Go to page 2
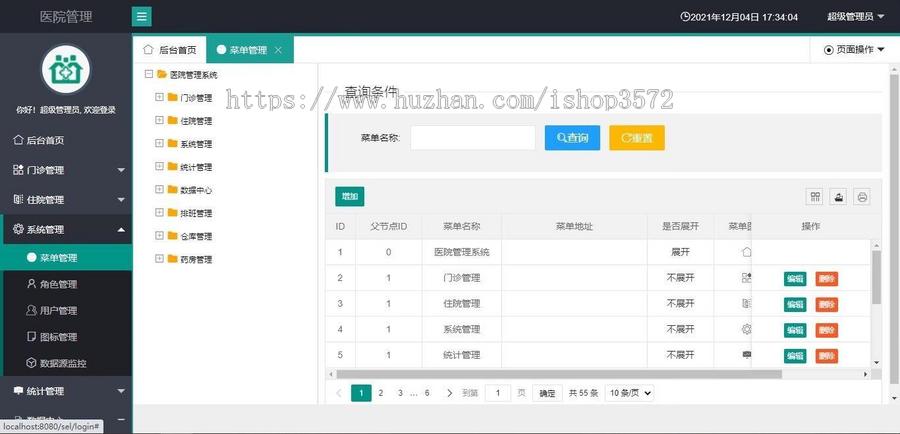The image size is (900, 434). tap(380, 393)
